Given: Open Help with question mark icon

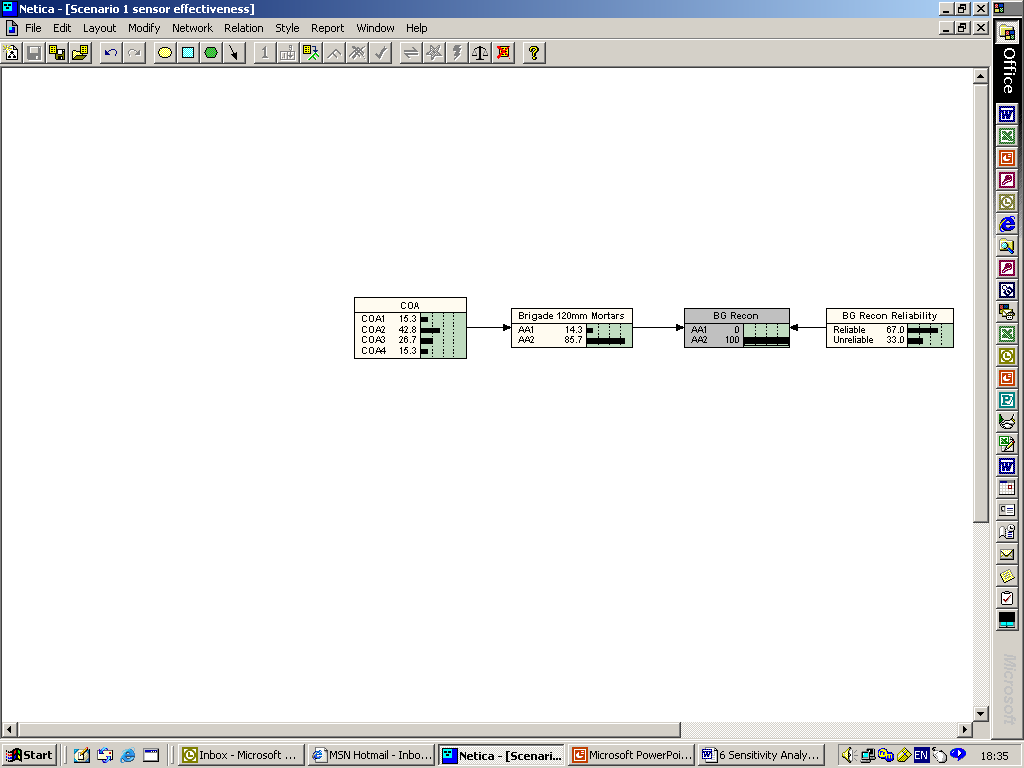Looking at the screenshot, I should click(x=534, y=53).
